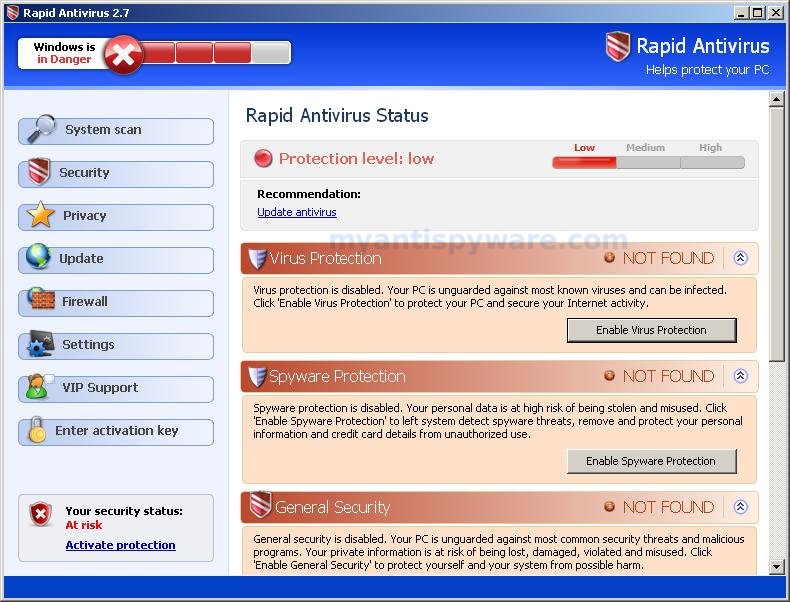Click the Spyware Protection NOT FOUND status dot
The image size is (790, 602).
609,376
